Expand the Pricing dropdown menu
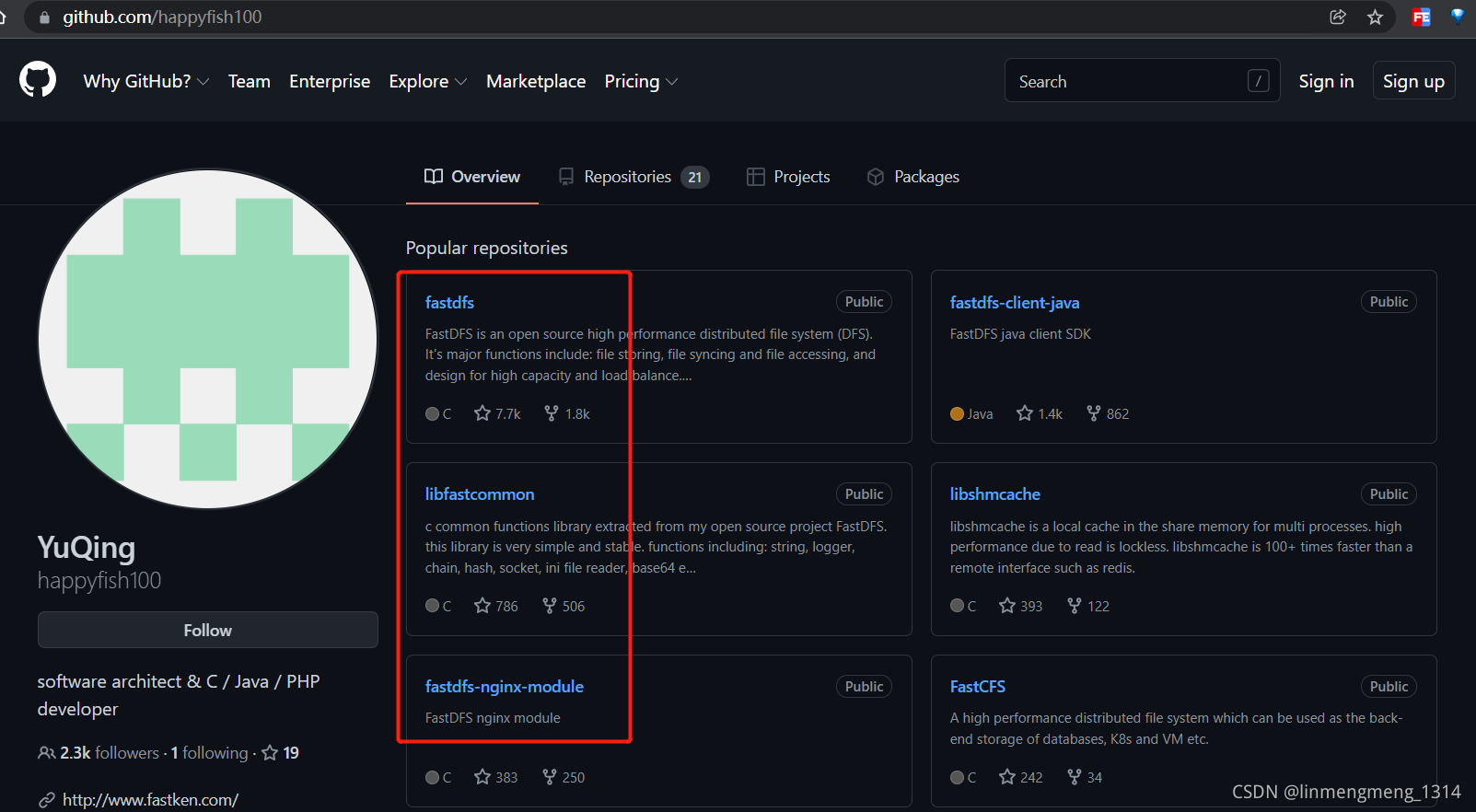Viewport: 1476px width, 812px height. coord(641,81)
